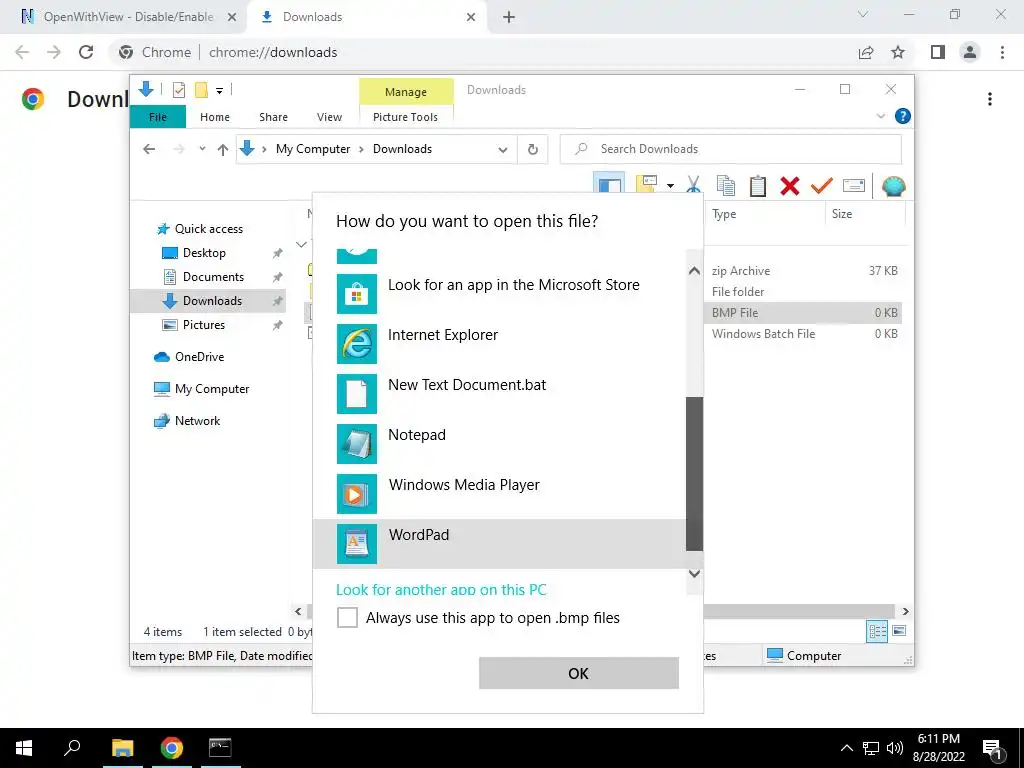Click Explorer back arrow
This screenshot has width=1024, height=768.
[149, 149]
